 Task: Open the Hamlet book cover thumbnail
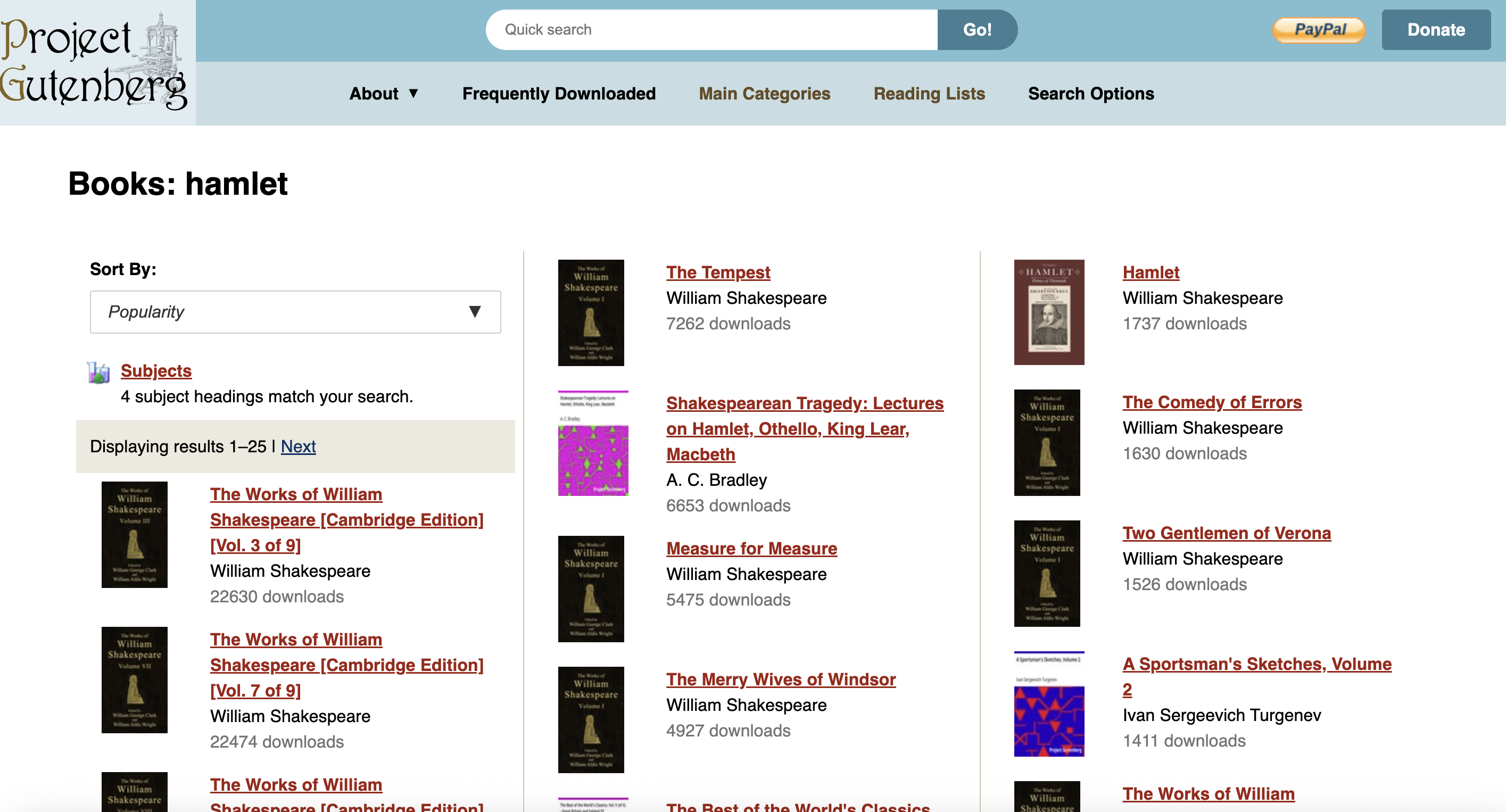1049,312
